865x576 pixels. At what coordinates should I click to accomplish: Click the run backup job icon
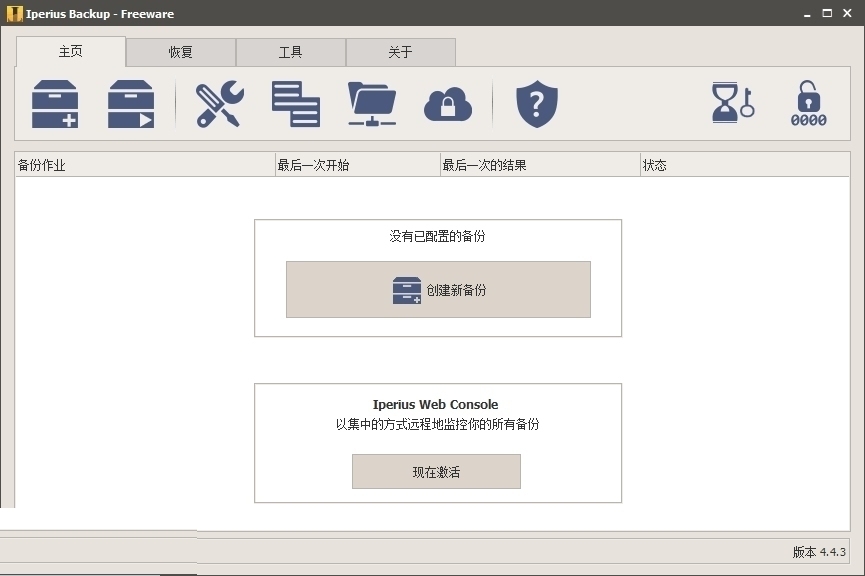tap(131, 104)
